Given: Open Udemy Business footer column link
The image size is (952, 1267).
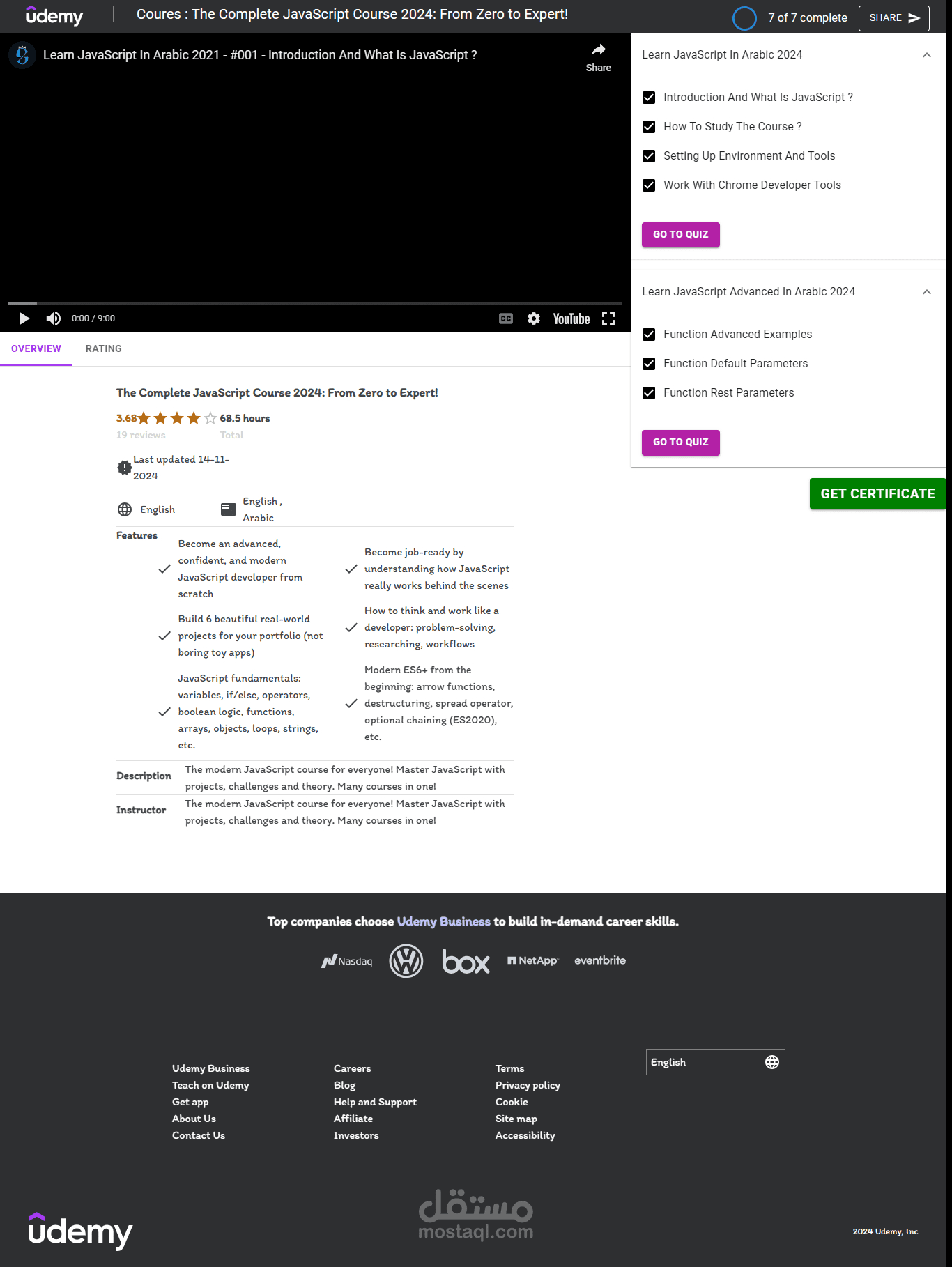Looking at the screenshot, I should [x=211, y=1068].
